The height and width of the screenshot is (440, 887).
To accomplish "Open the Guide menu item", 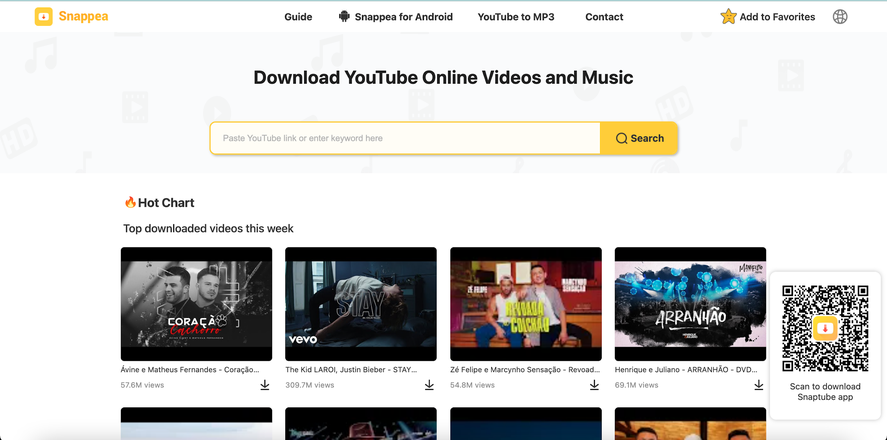I will (x=298, y=17).
